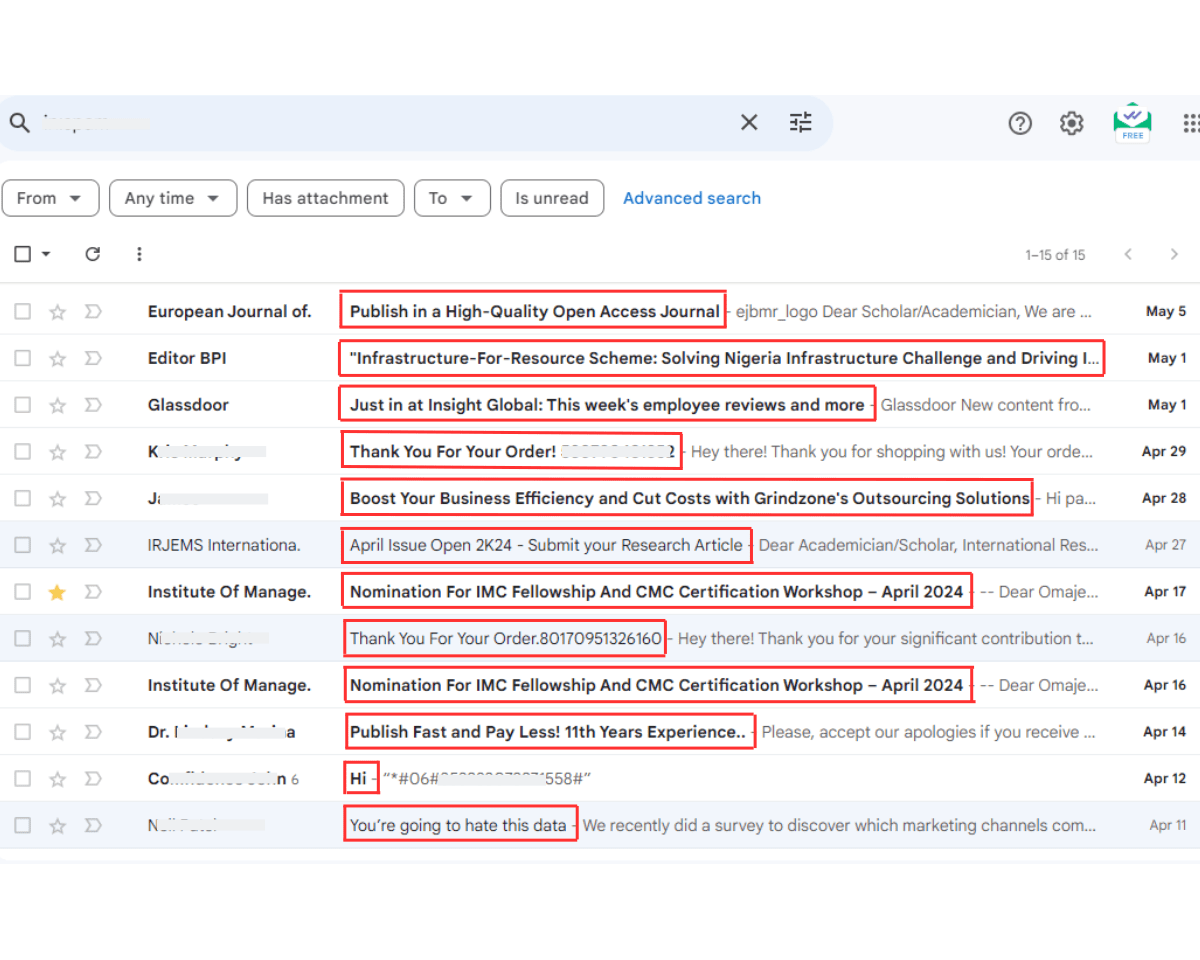1200x960 pixels.
Task: Open search options filter icon
Action: point(801,122)
